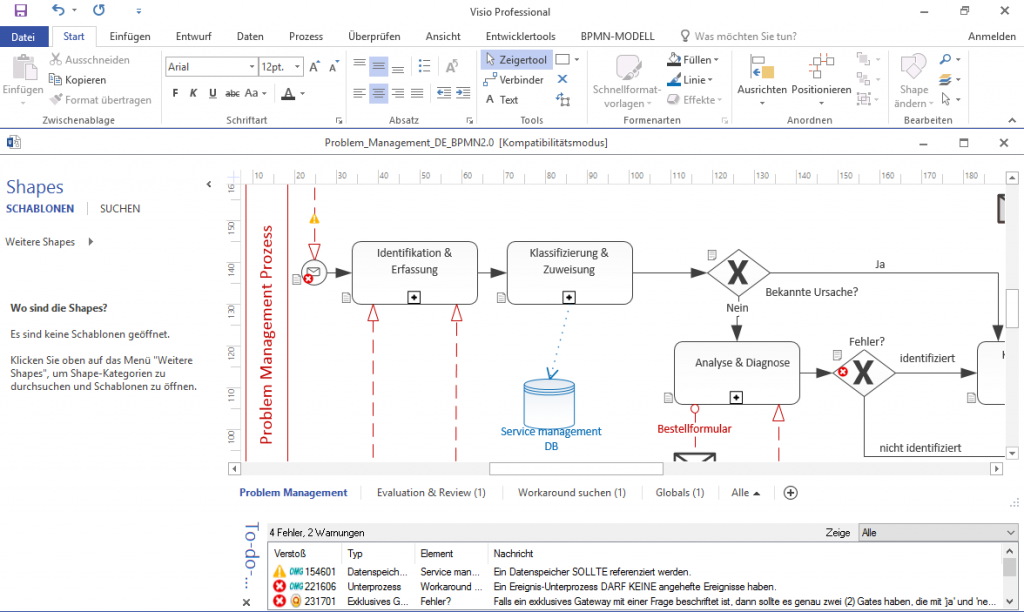
Task: Toggle the bullet list button
Action: click(x=424, y=66)
